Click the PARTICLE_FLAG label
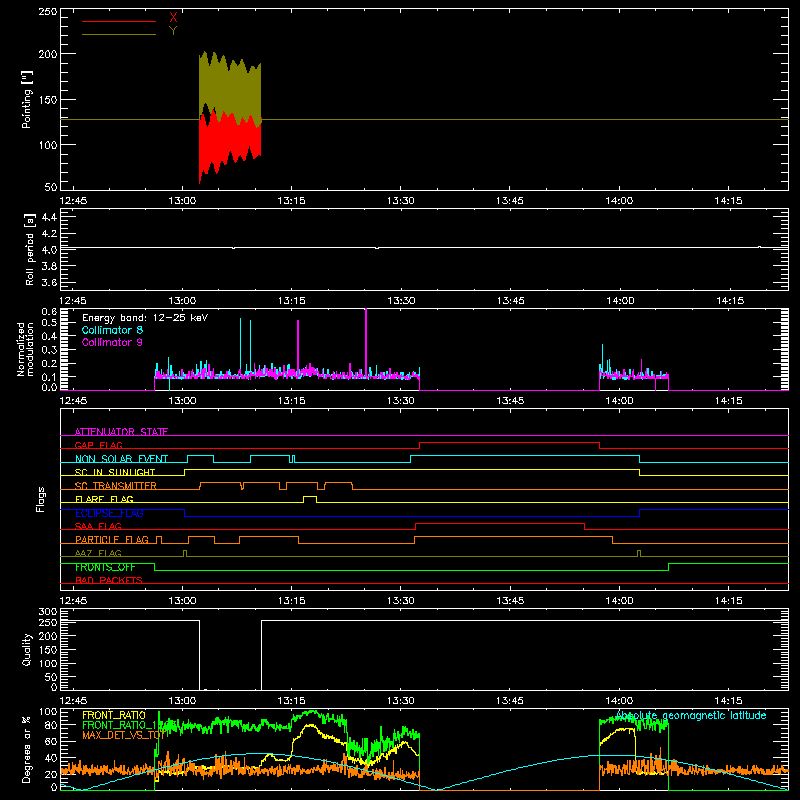The image size is (800, 800). 112,540
